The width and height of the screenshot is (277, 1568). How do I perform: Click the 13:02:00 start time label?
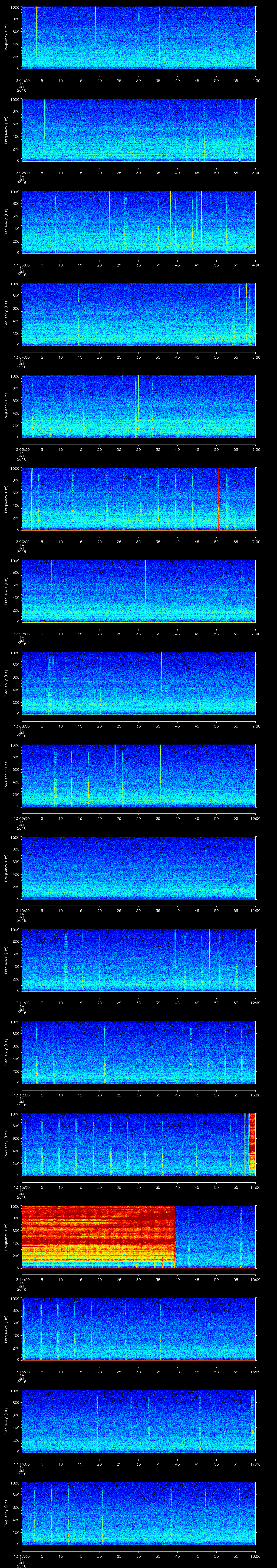22,173
